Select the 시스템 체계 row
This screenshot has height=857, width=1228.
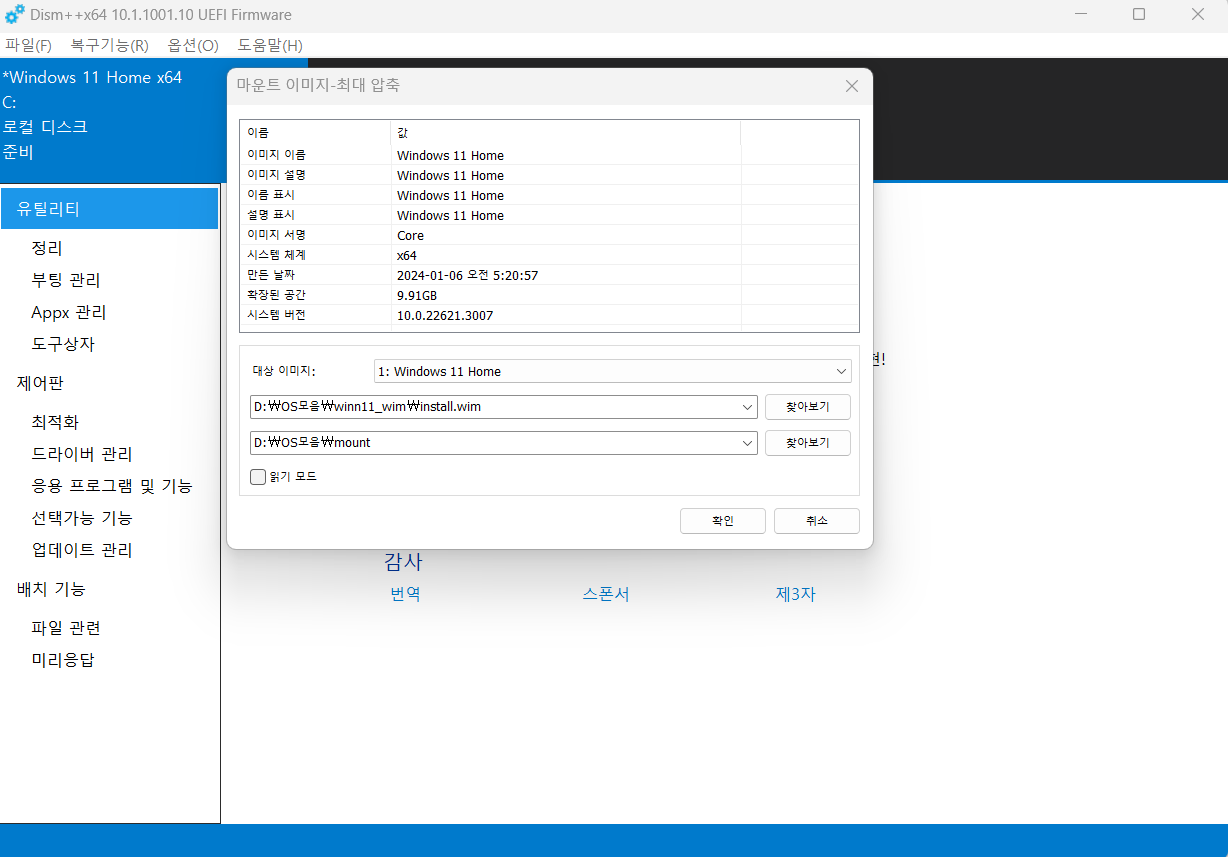pyautogui.click(x=549, y=255)
